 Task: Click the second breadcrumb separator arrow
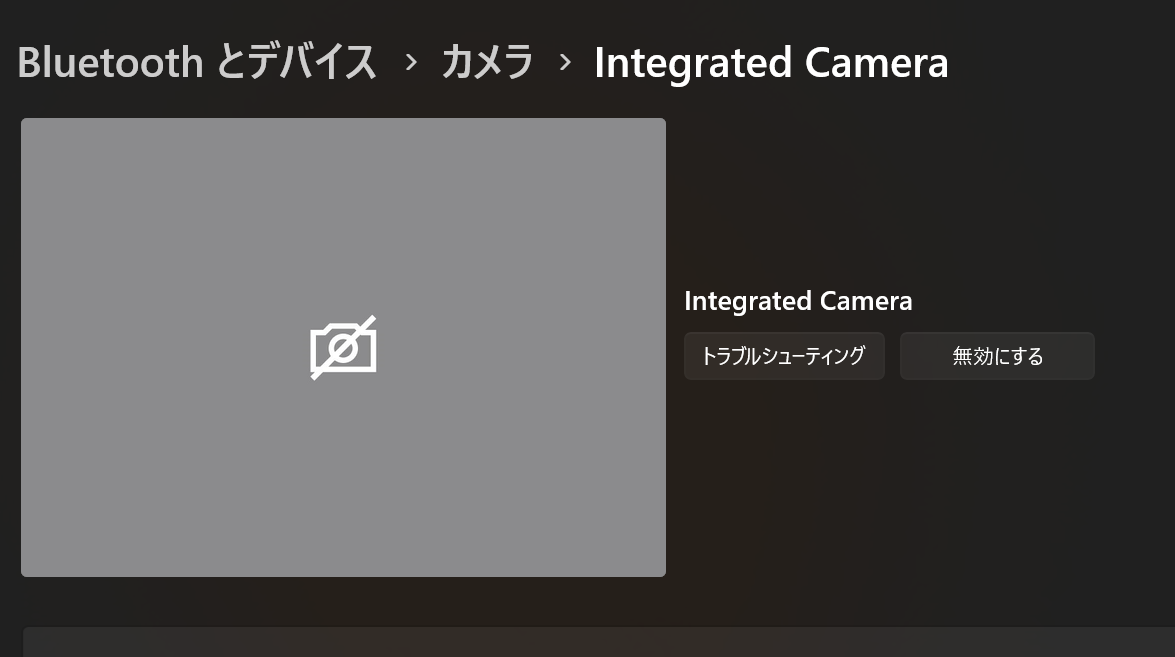[x=565, y=62]
